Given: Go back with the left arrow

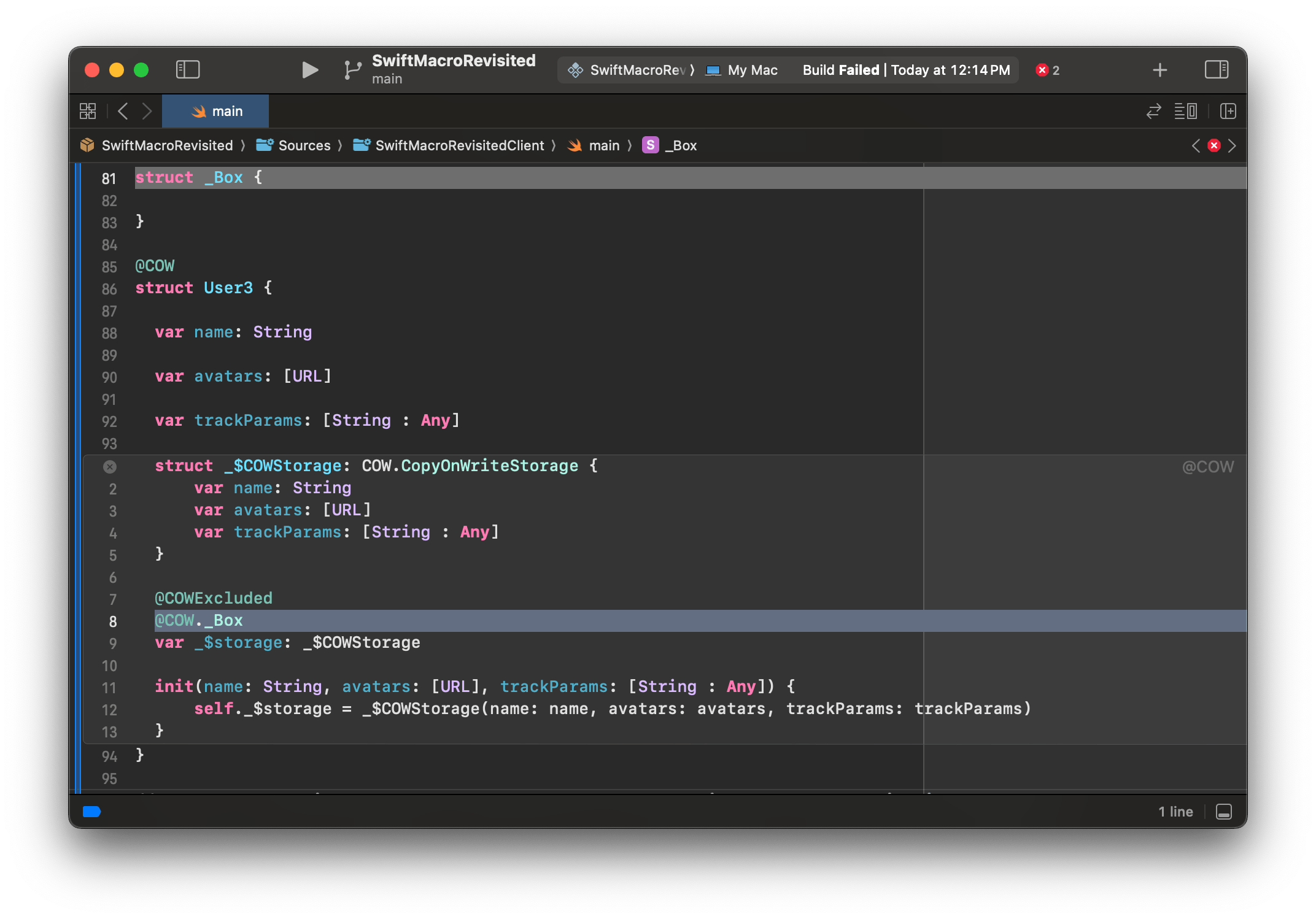Looking at the screenshot, I should [x=123, y=111].
